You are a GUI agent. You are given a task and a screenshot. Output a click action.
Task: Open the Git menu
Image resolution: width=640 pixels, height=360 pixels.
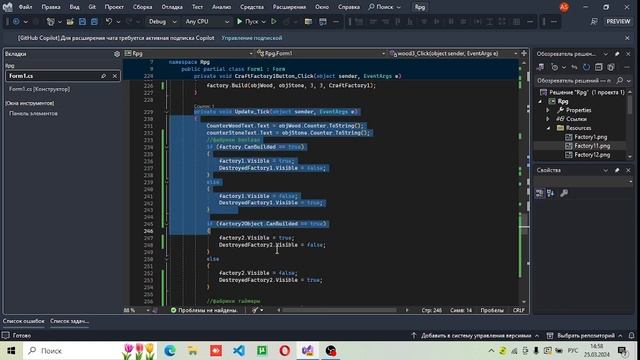(x=92, y=7)
